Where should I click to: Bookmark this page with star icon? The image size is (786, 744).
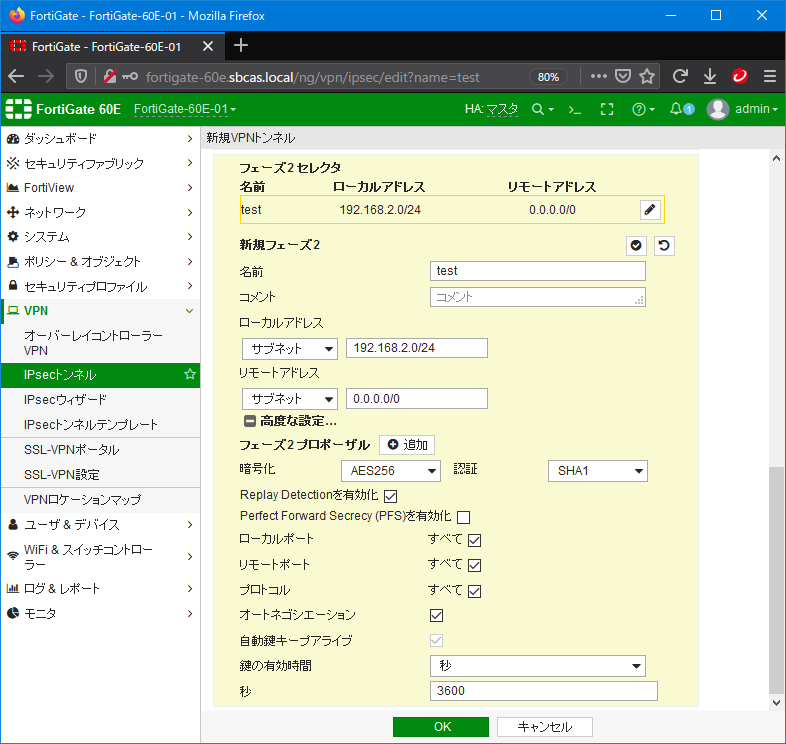647,76
